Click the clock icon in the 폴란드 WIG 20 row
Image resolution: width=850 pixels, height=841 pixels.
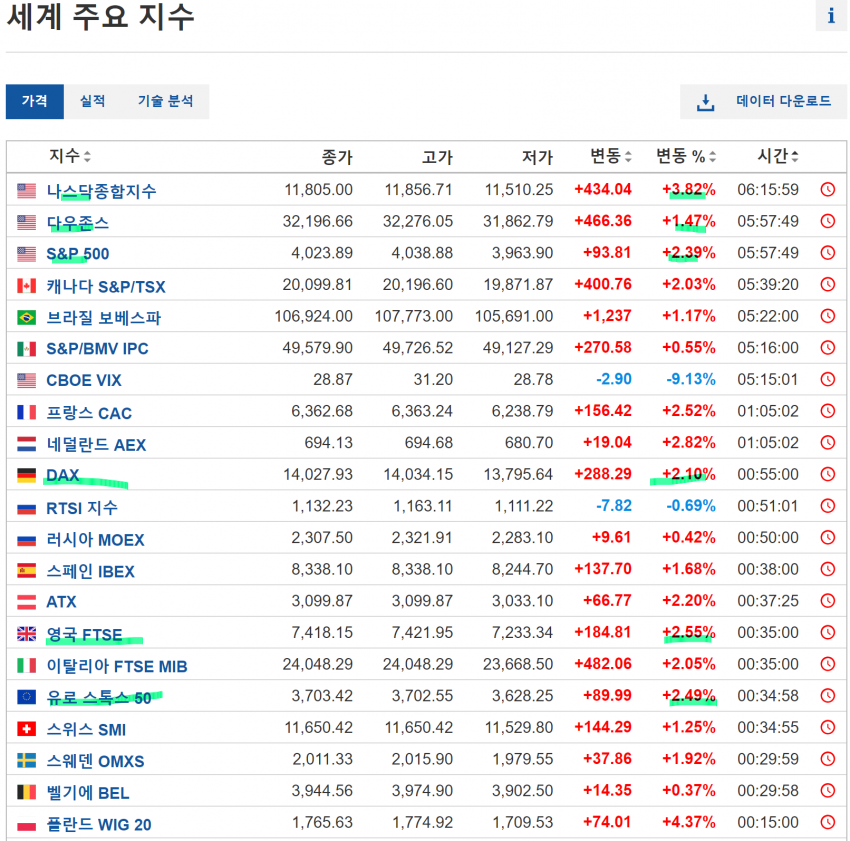(828, 822)
